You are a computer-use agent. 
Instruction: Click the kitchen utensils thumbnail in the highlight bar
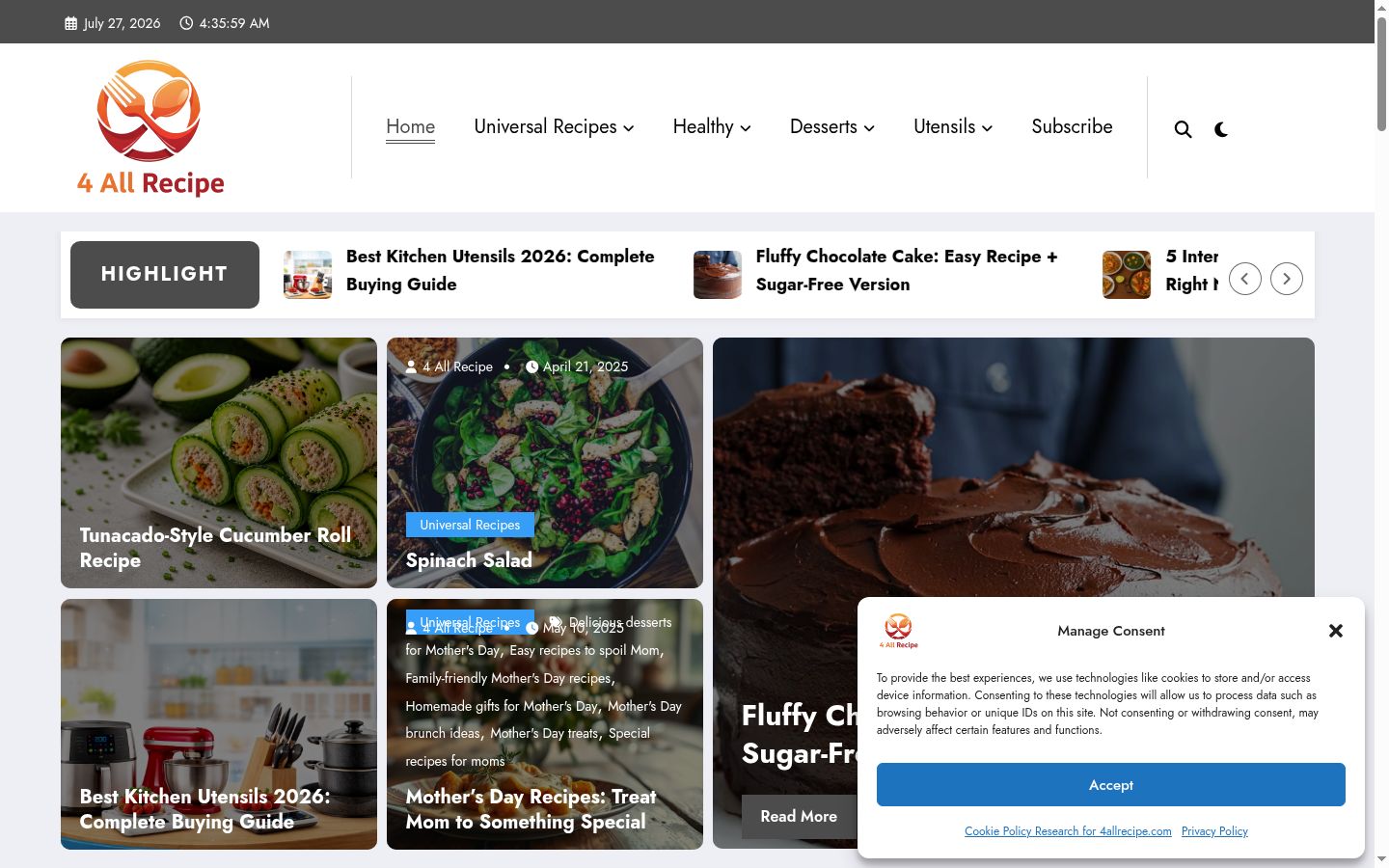(308, 275)
